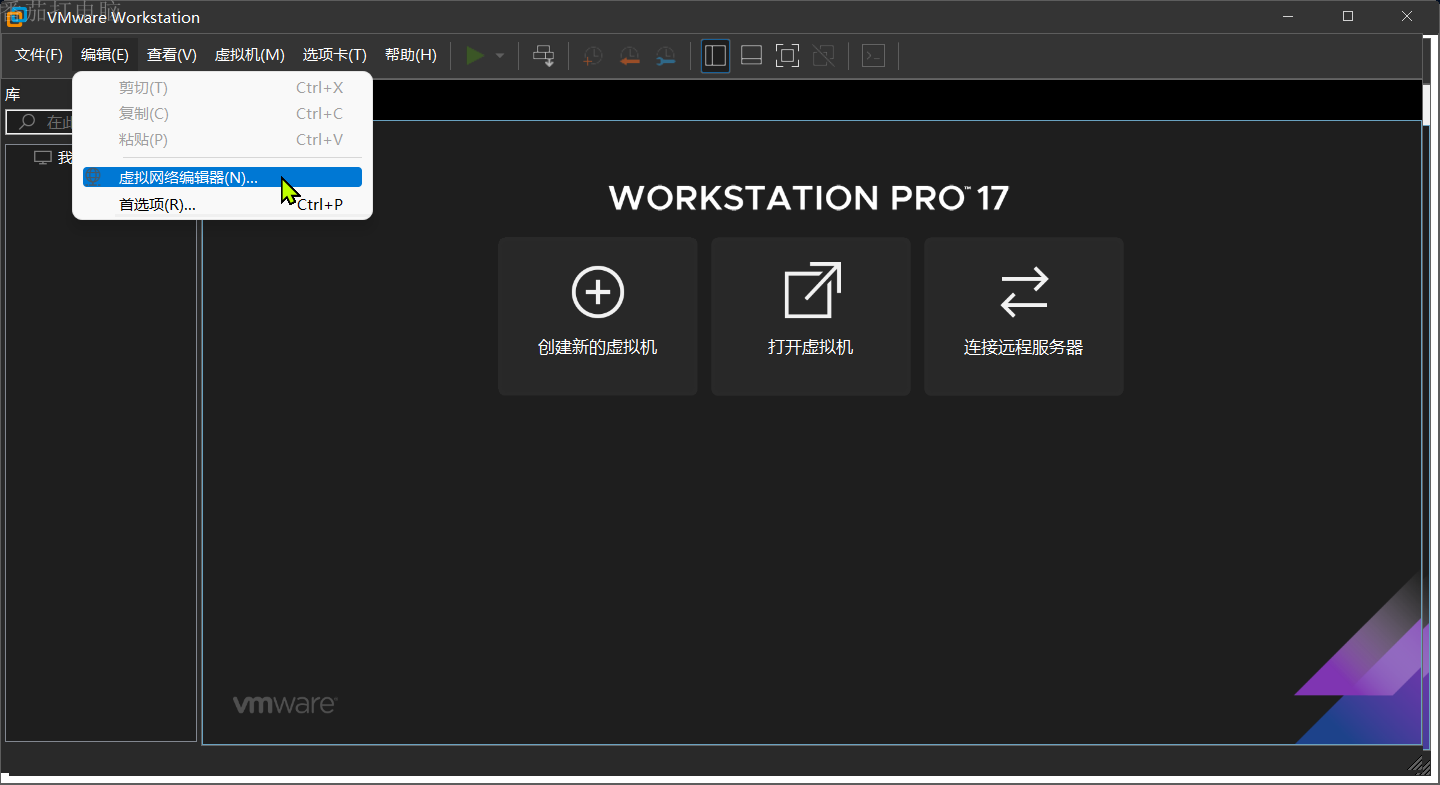Click the greyed 剪切(T) menu entry
Screen dimensions: 1440x785
point(222,88)
